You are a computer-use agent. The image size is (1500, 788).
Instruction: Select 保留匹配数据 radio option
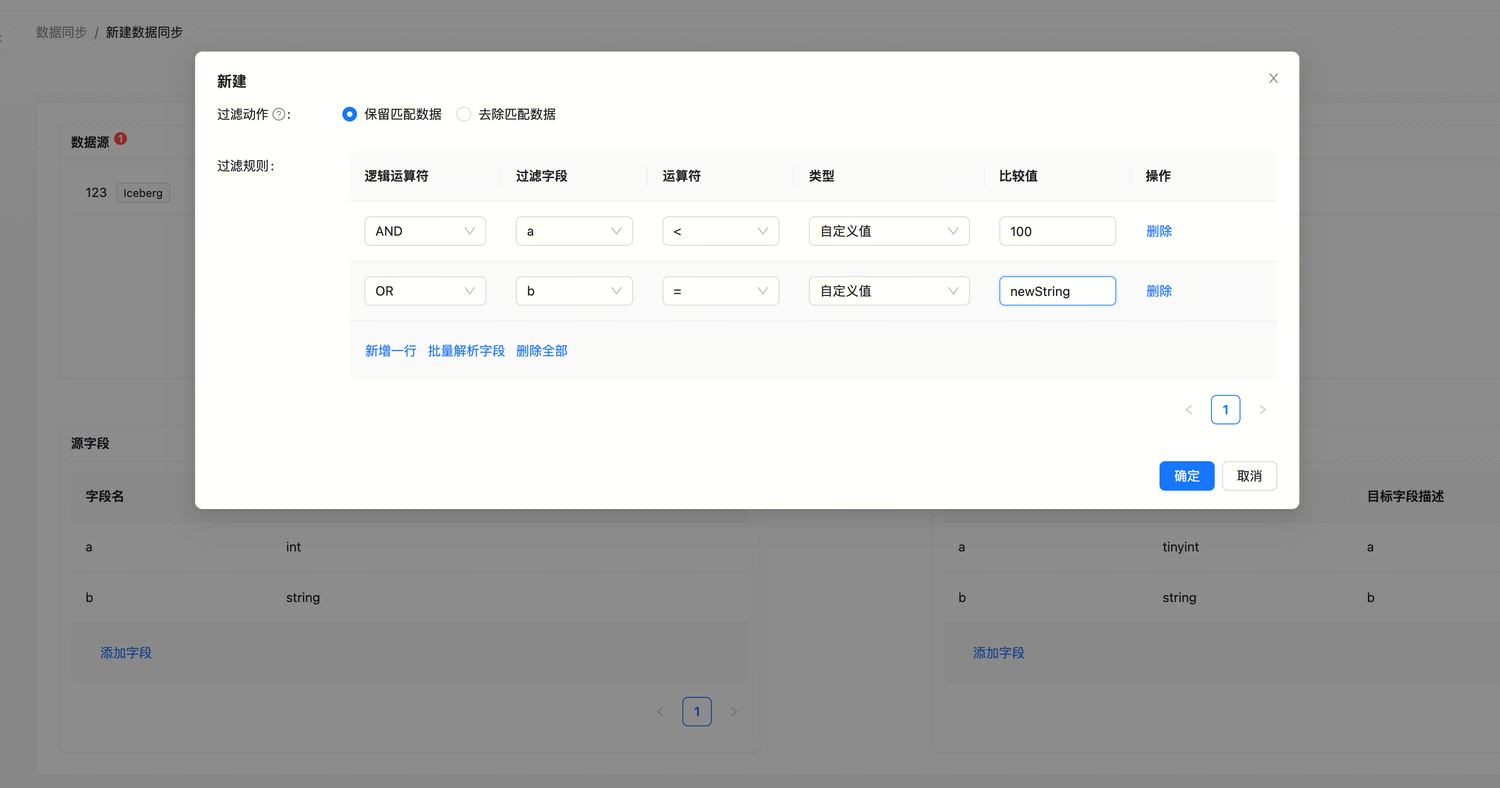coord(350,115)
